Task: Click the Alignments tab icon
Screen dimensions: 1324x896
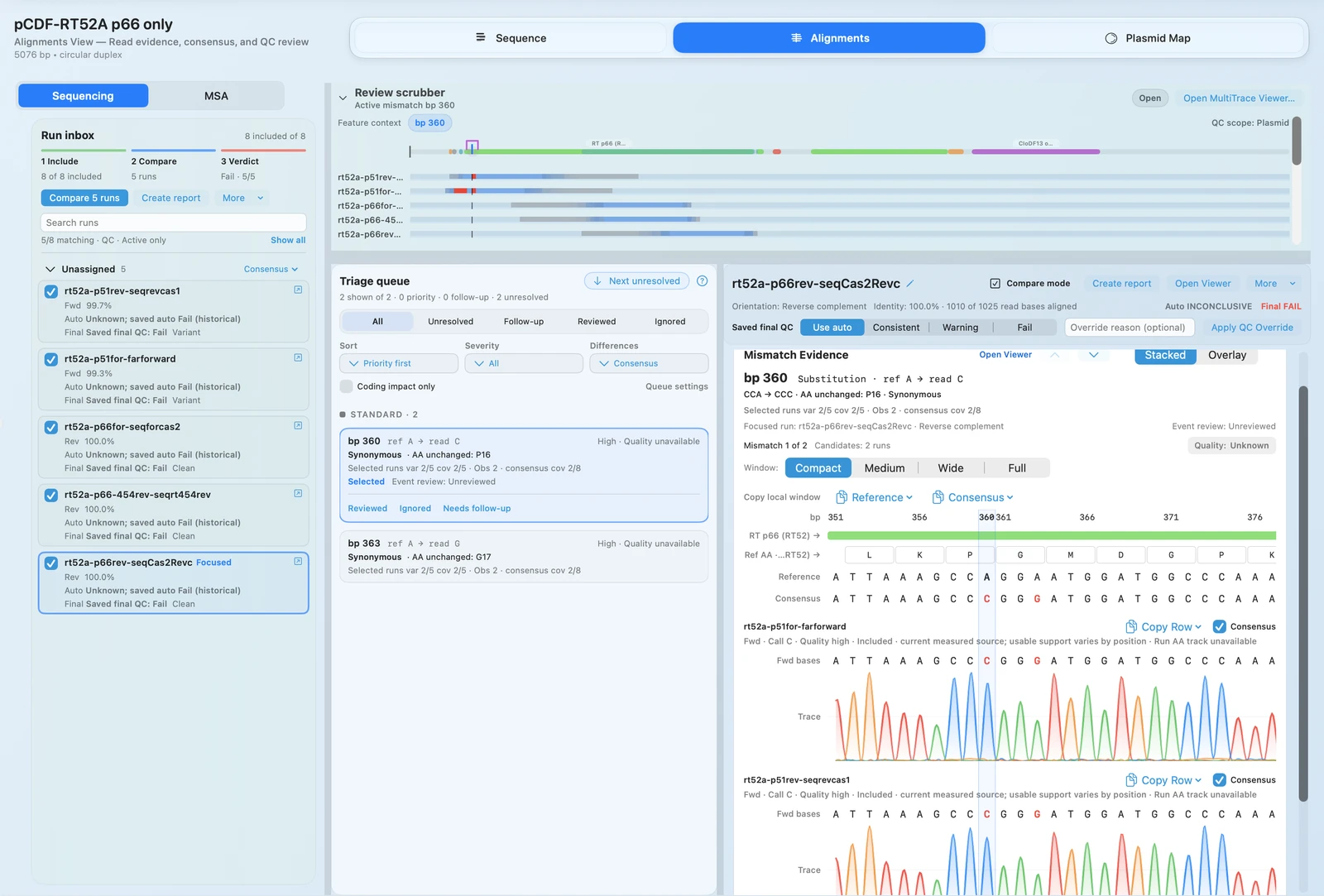Action: coord(796,38)
